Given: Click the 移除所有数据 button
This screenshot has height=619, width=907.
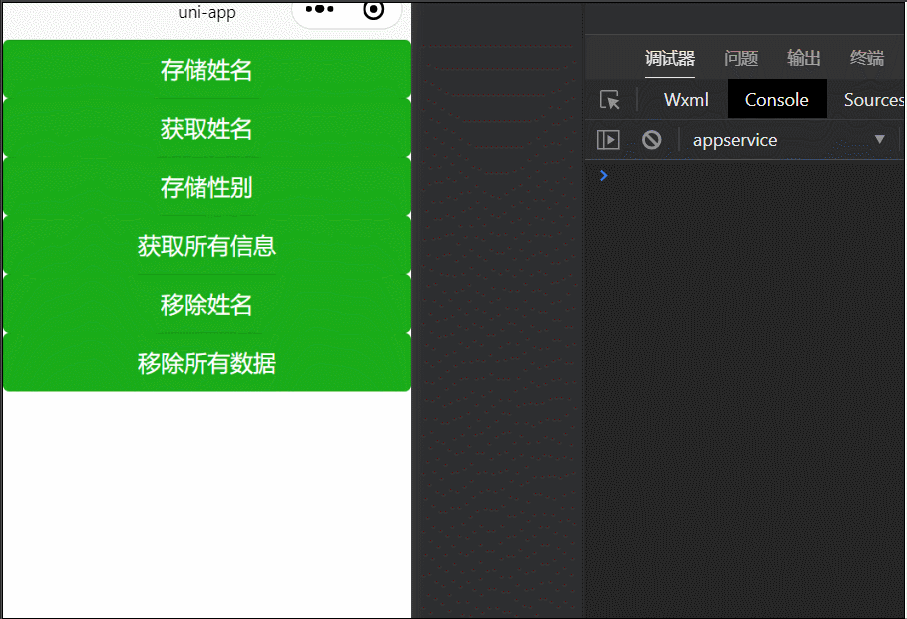Looking at the screenshot, I should 206,363.
